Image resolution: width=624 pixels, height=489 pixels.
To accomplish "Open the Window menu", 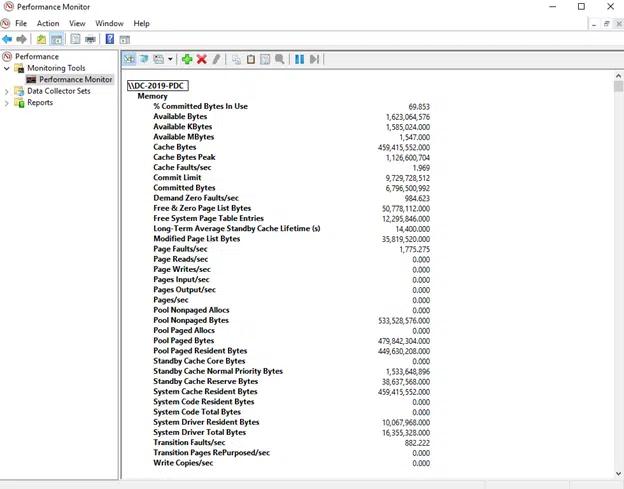I will pyautogui.click(x=109, y=23).
